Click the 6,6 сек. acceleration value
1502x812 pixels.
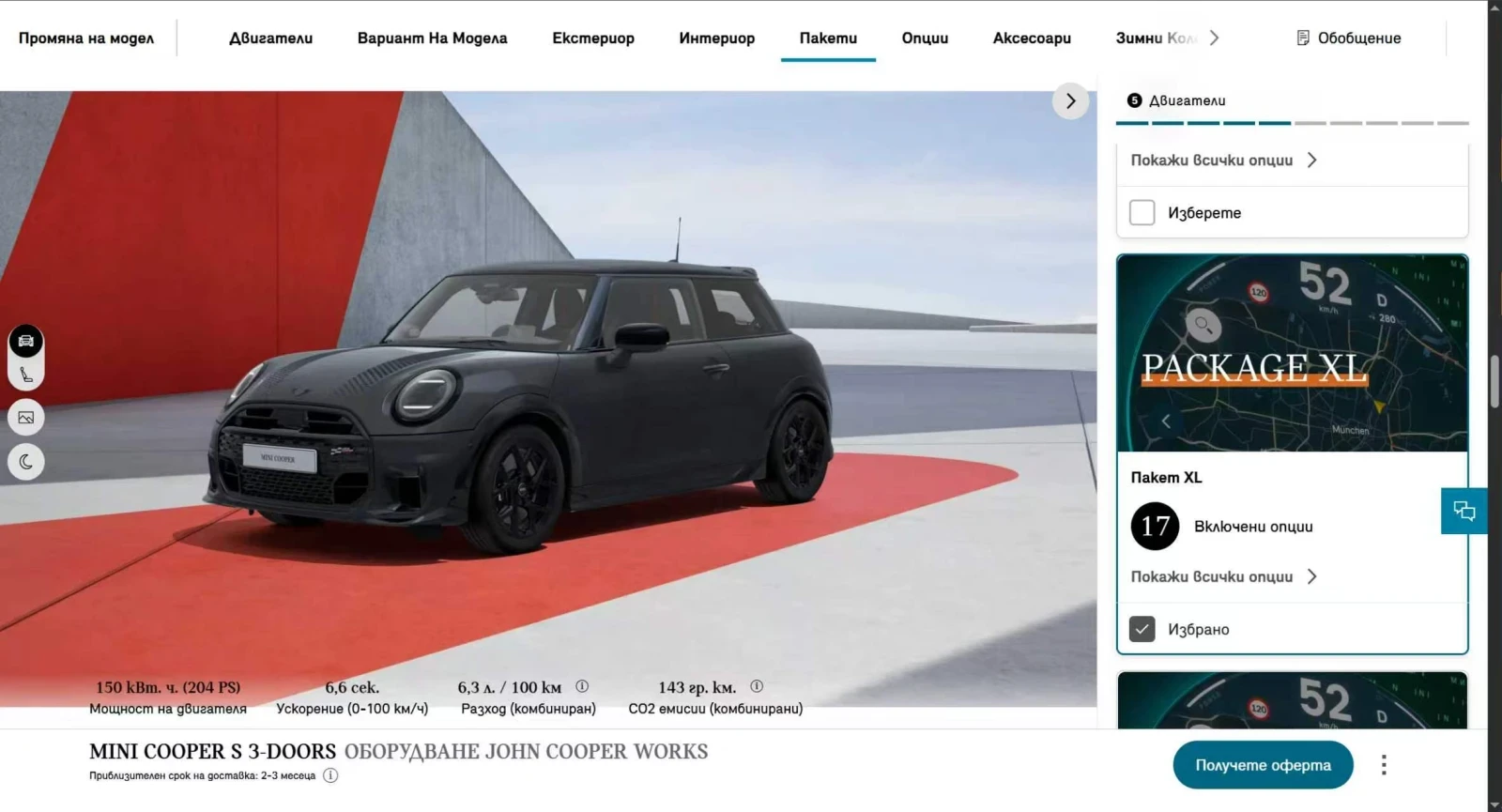pyautogui.click(x=352, y=687)
